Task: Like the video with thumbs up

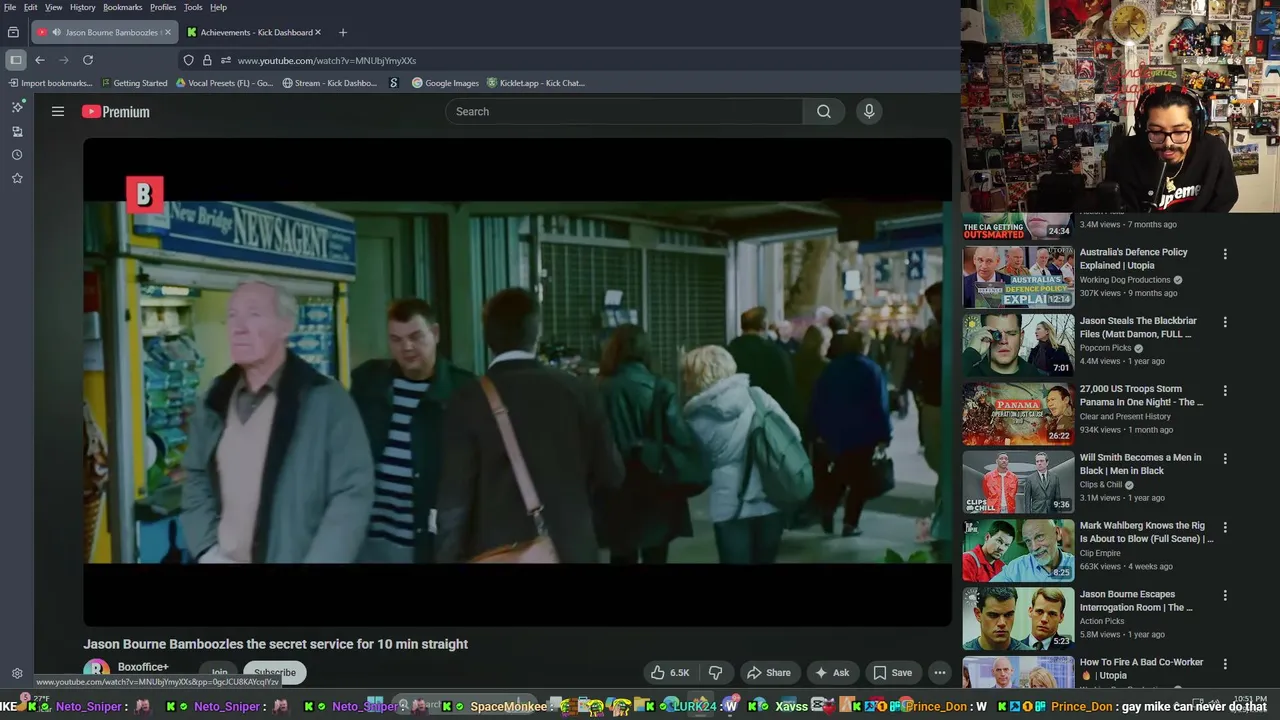Action: (x=670, y=673)
